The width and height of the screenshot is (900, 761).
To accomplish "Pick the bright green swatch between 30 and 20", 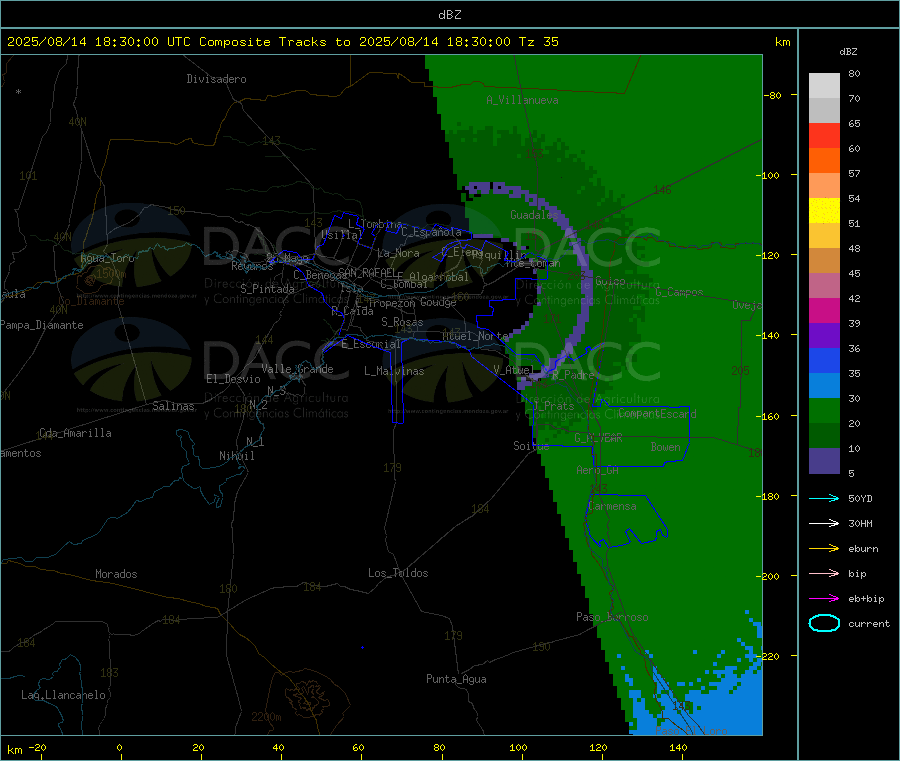I will point(824,410).
